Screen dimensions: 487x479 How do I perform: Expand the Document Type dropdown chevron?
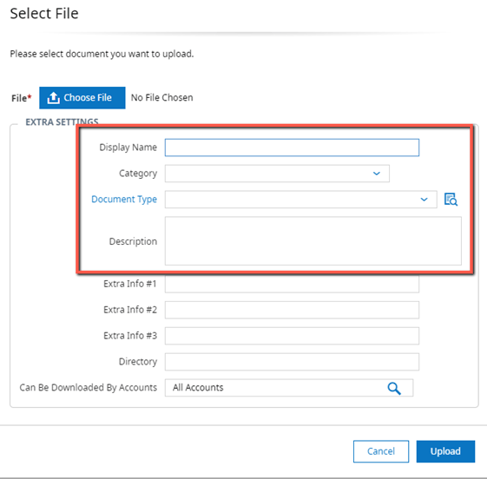424,199
